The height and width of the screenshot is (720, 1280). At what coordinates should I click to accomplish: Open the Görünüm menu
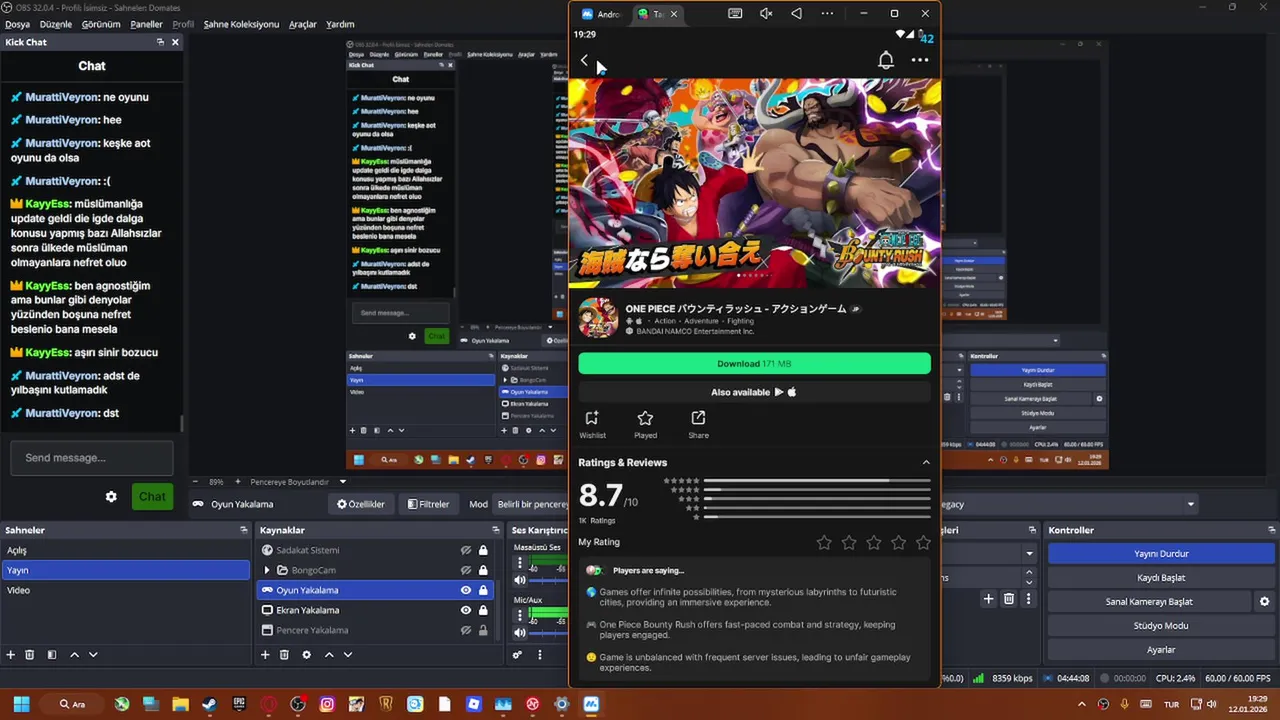click(x=101, y=24)
